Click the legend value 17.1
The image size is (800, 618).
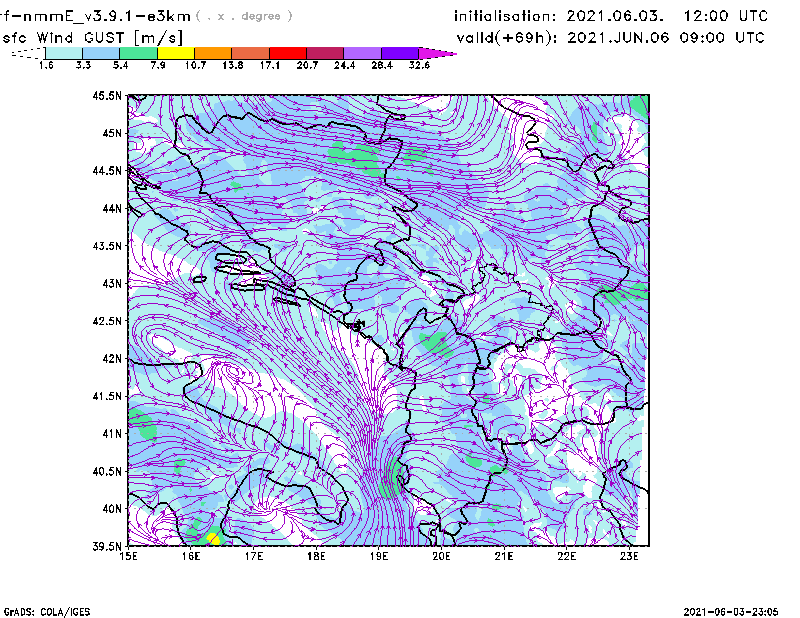[x=270, y=65]
